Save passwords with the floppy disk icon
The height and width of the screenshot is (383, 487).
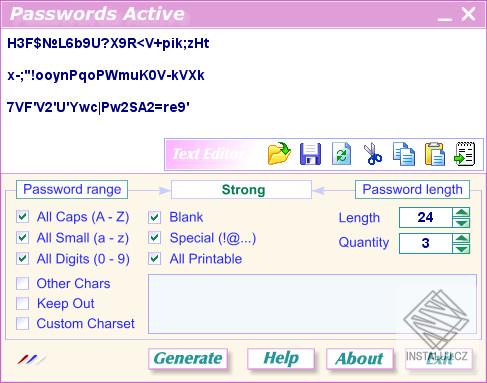(310, 154)
